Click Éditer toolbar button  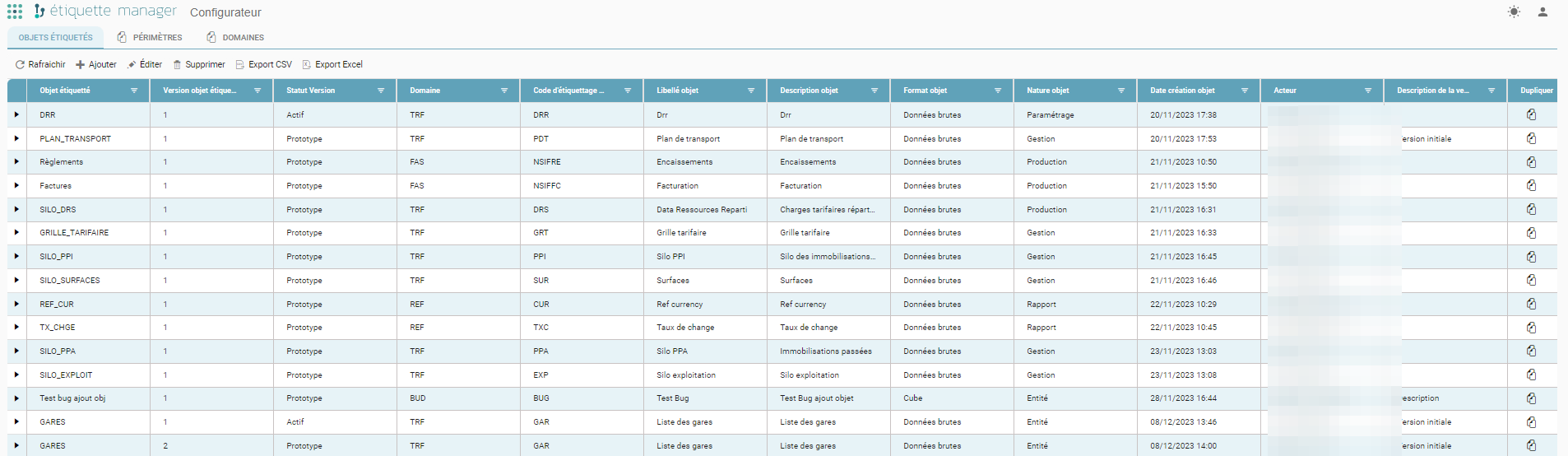[x=145, y=64]
